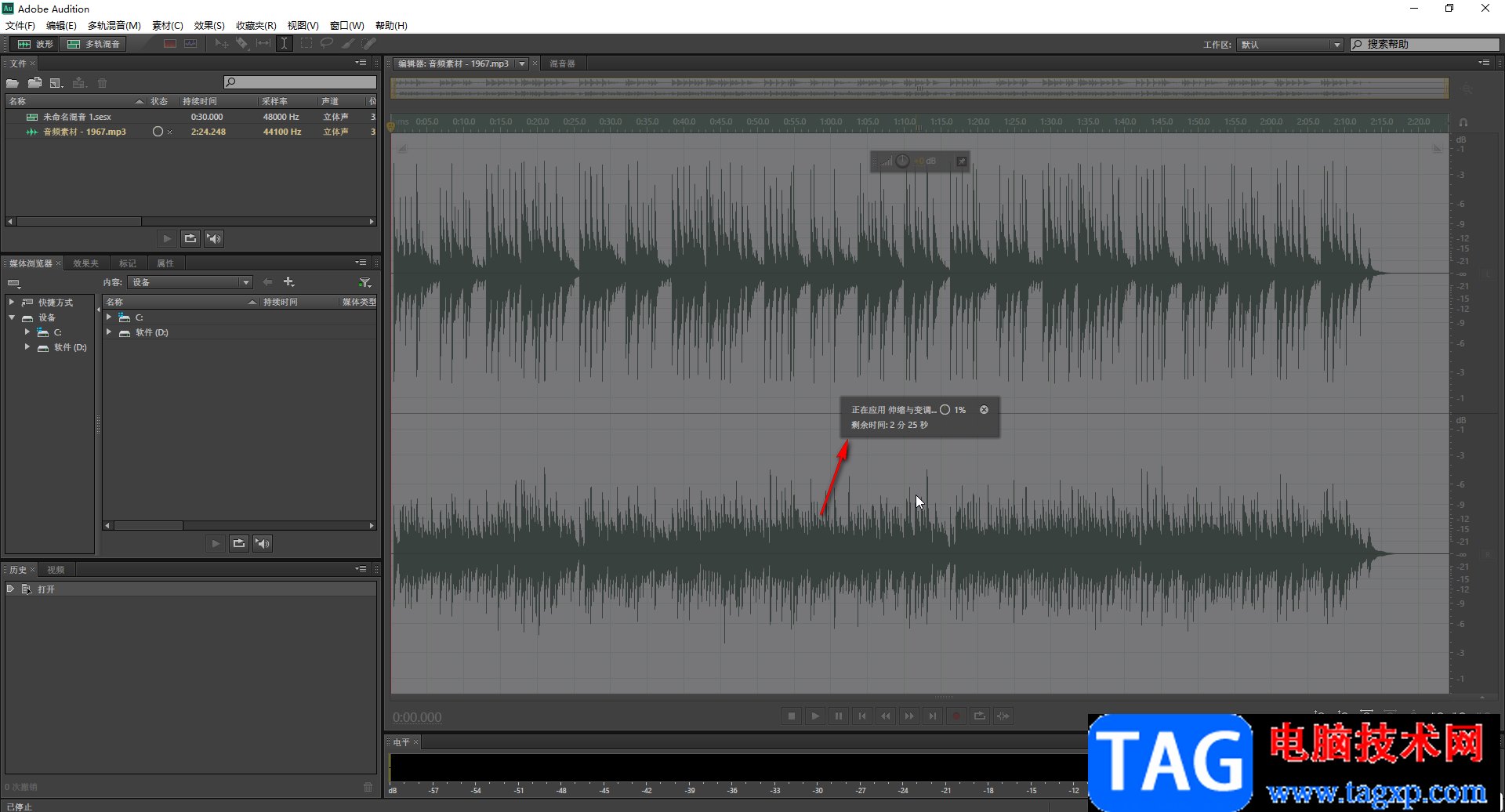This screenshot has width=1505, height=812.
Task: Switch to the 视频 tab
Action: (x=56, y=570)
